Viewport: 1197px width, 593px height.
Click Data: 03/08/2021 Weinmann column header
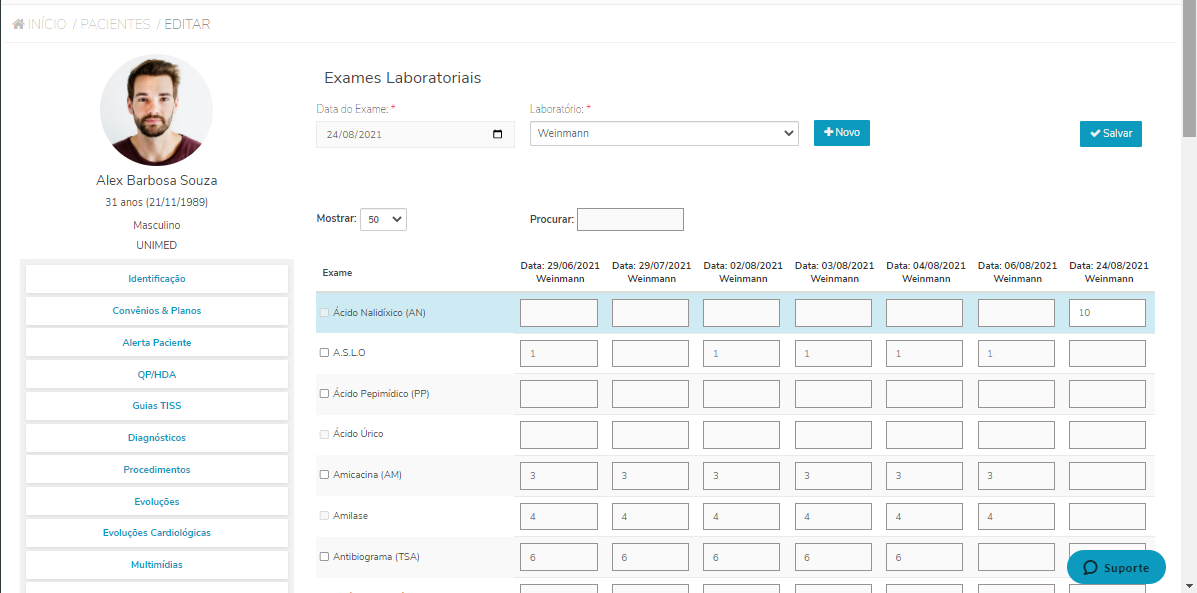[834, 272]
